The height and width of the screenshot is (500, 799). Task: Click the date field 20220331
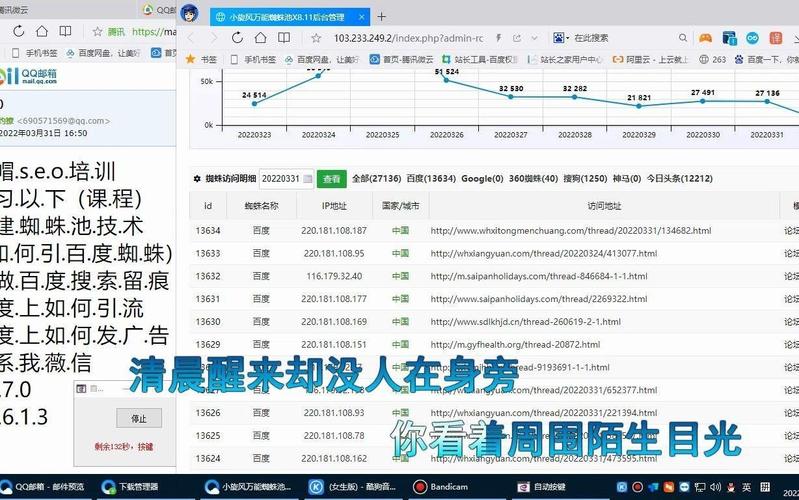coord(281,178)
